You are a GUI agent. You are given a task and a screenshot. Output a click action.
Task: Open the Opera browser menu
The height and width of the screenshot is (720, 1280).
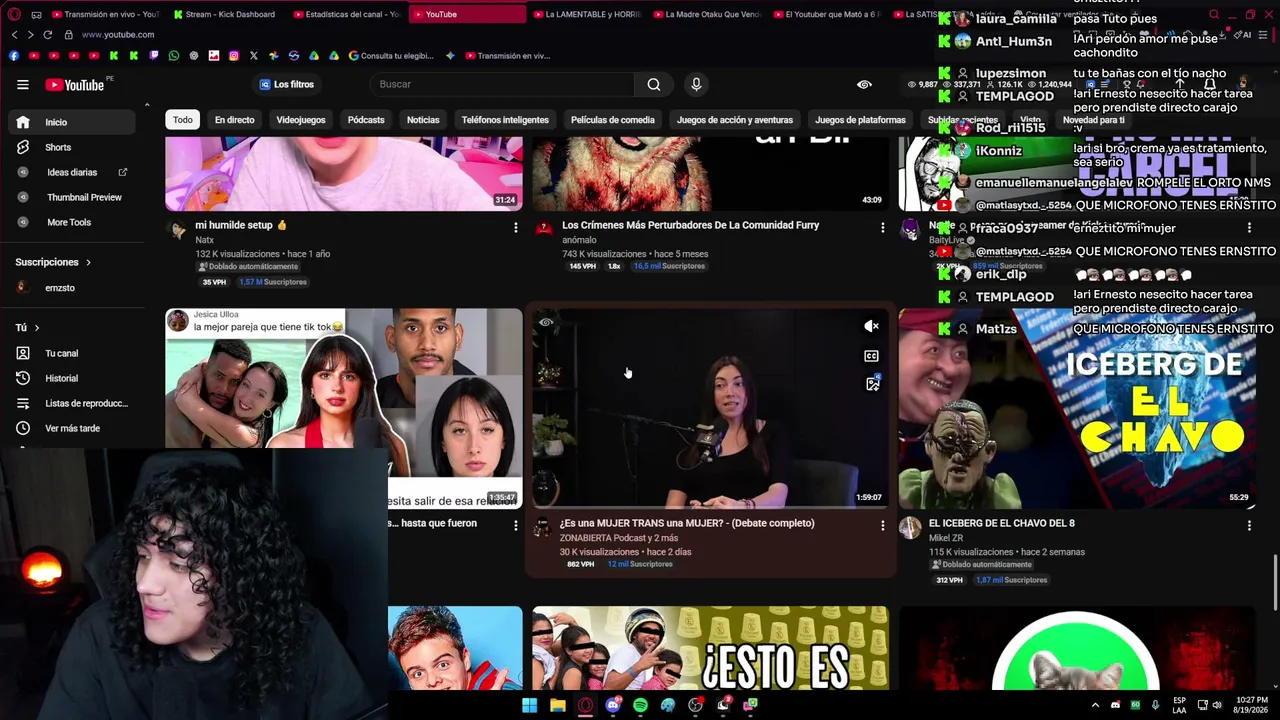click(14, 14)
